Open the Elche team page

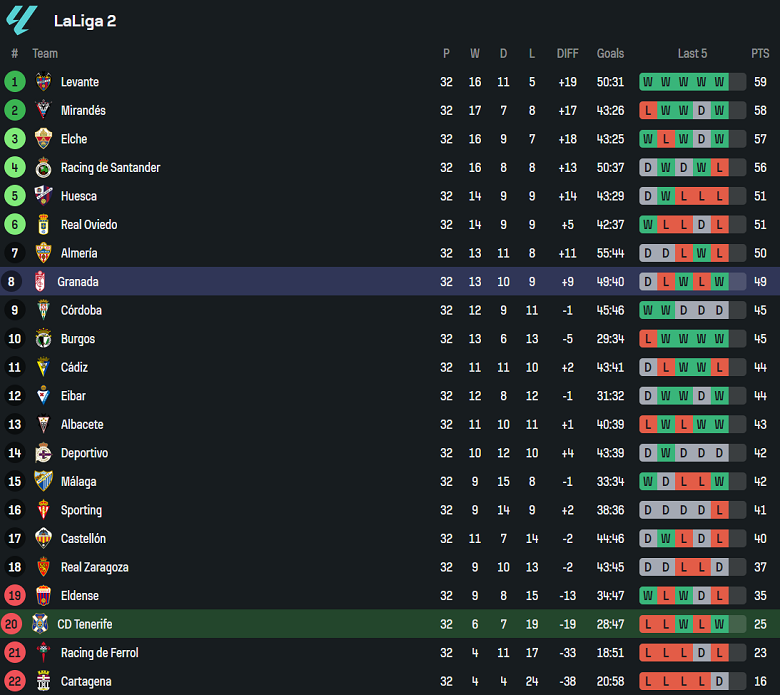[74, 139]
